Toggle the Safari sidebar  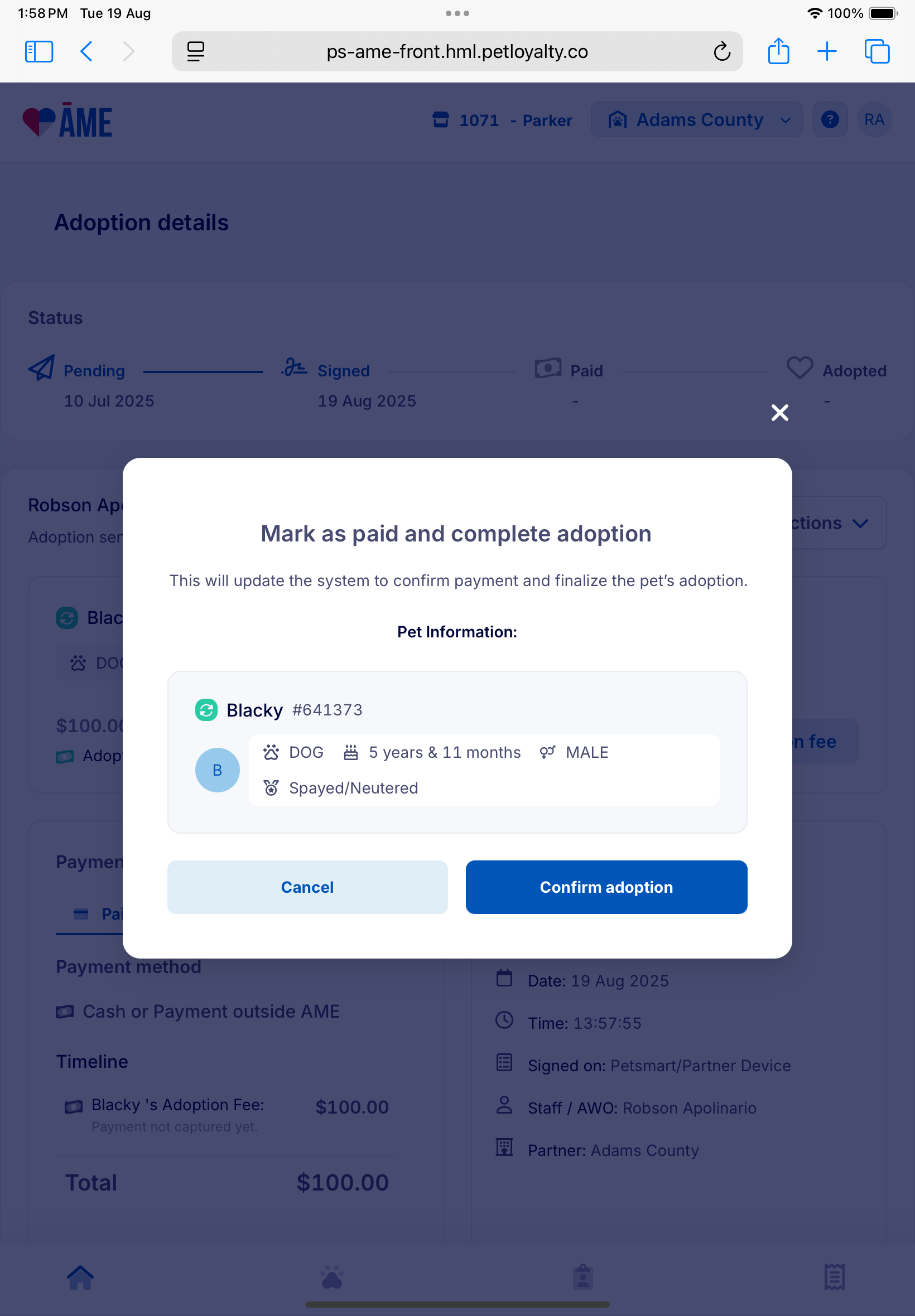(38, 51)
